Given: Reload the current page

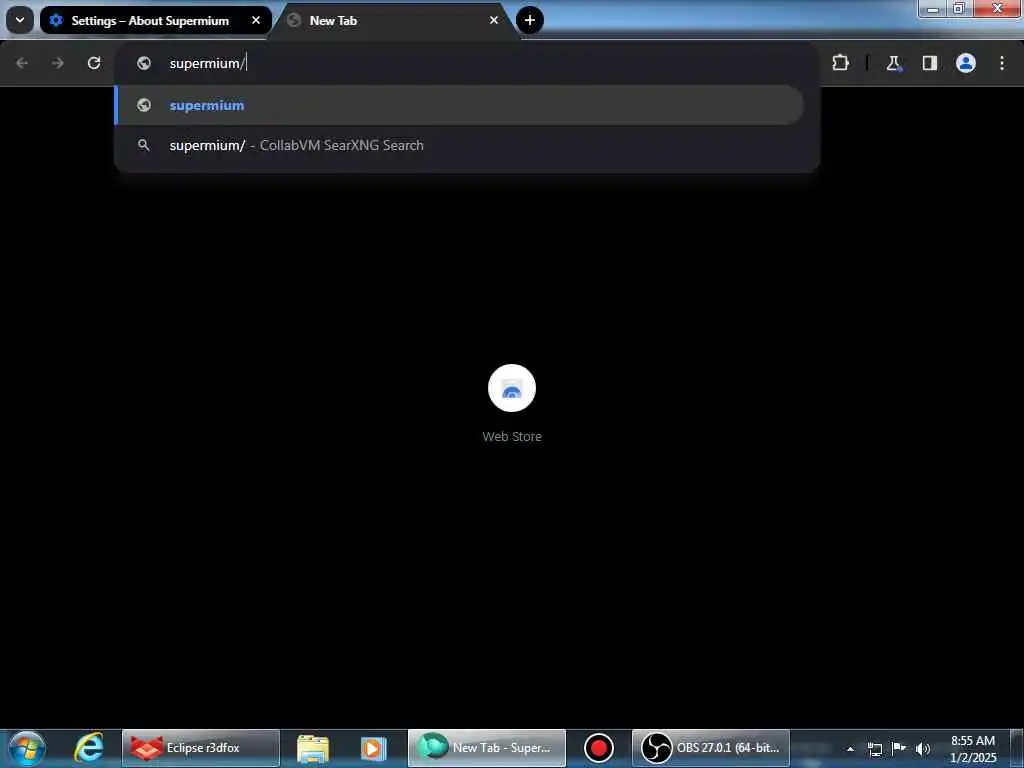Looking at the screenshot, I should click(x=94, y=63).
